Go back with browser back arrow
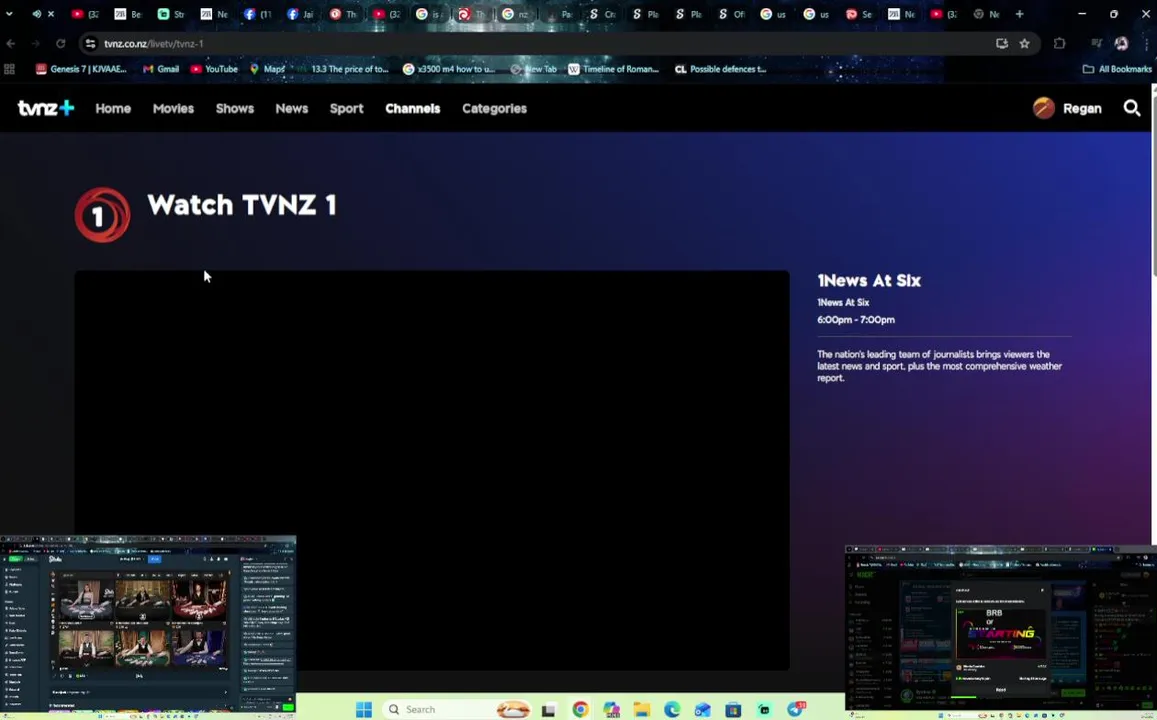 click(10, 44)
